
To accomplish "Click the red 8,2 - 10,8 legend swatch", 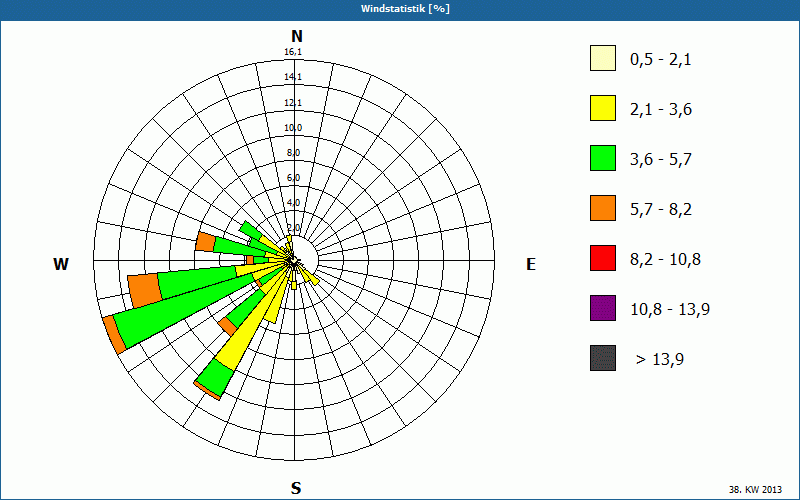I will pos(603,258).
